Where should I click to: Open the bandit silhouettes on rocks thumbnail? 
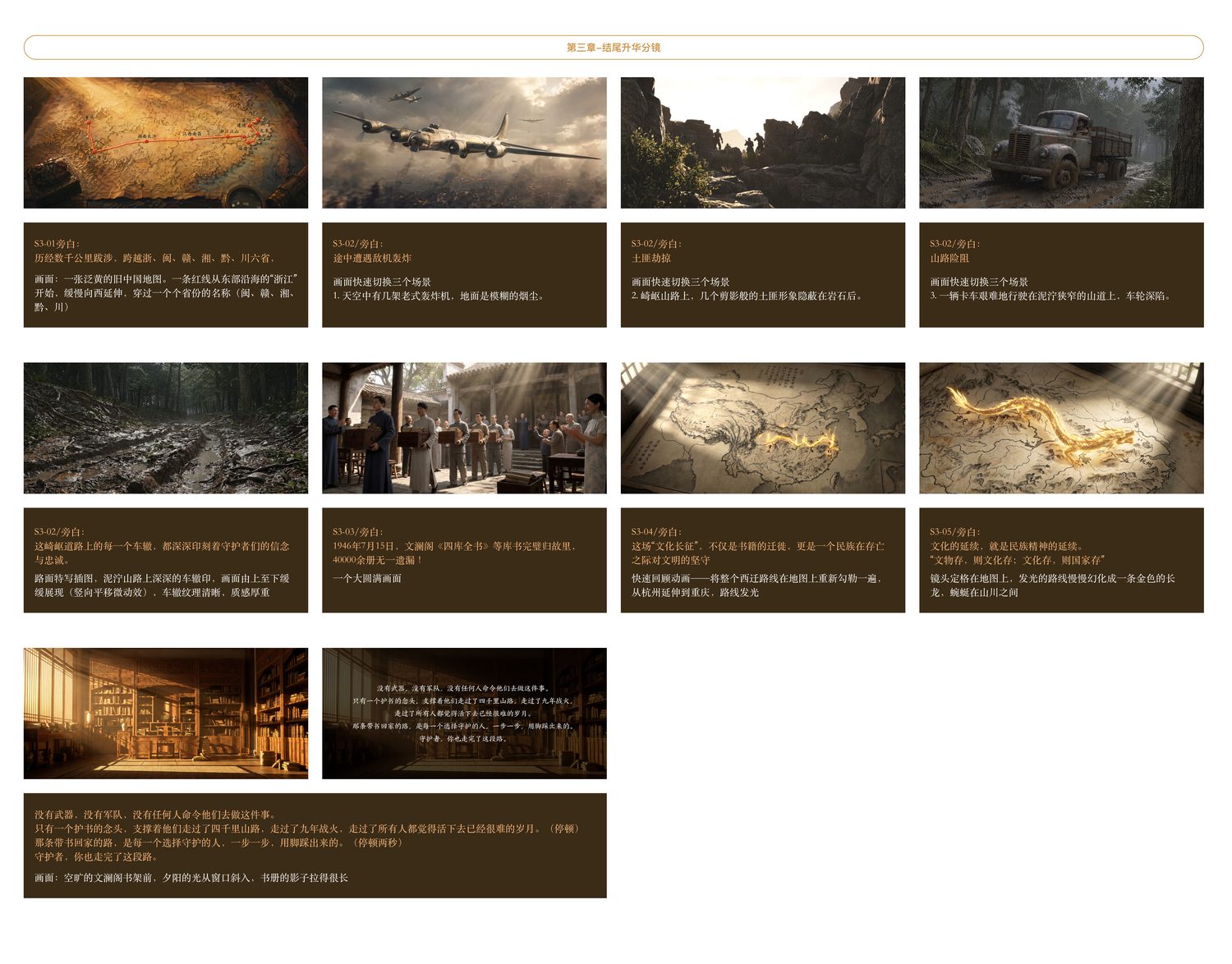[763, 143]
